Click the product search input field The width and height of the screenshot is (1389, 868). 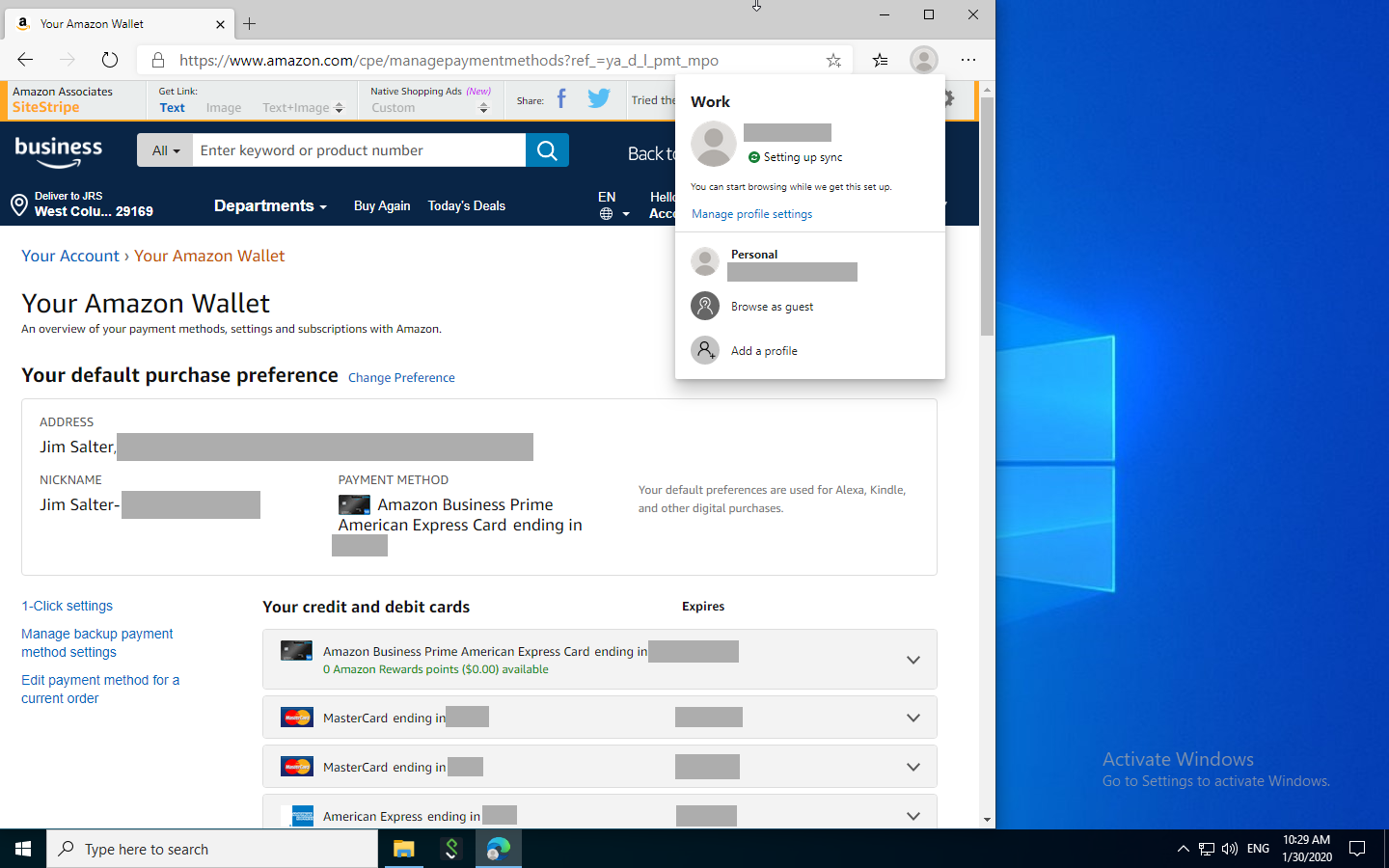[x=359, y=150]
